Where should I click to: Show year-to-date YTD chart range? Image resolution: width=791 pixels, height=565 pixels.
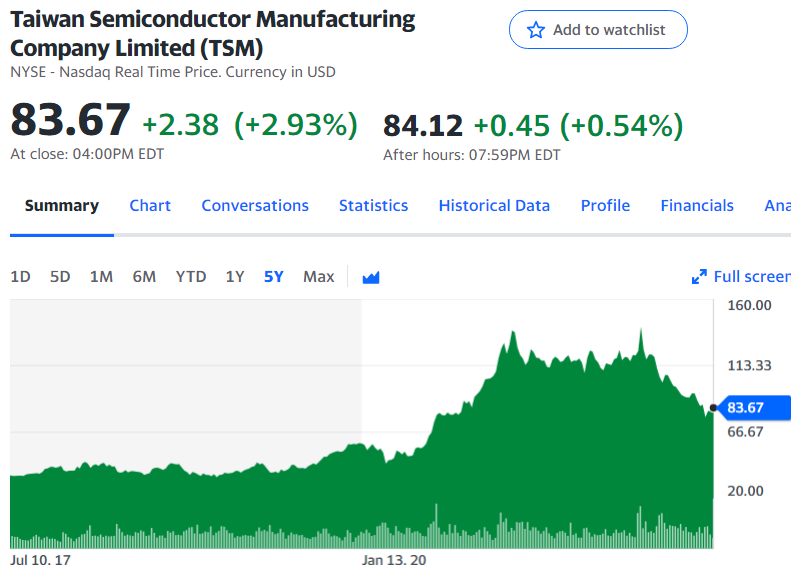191,276
